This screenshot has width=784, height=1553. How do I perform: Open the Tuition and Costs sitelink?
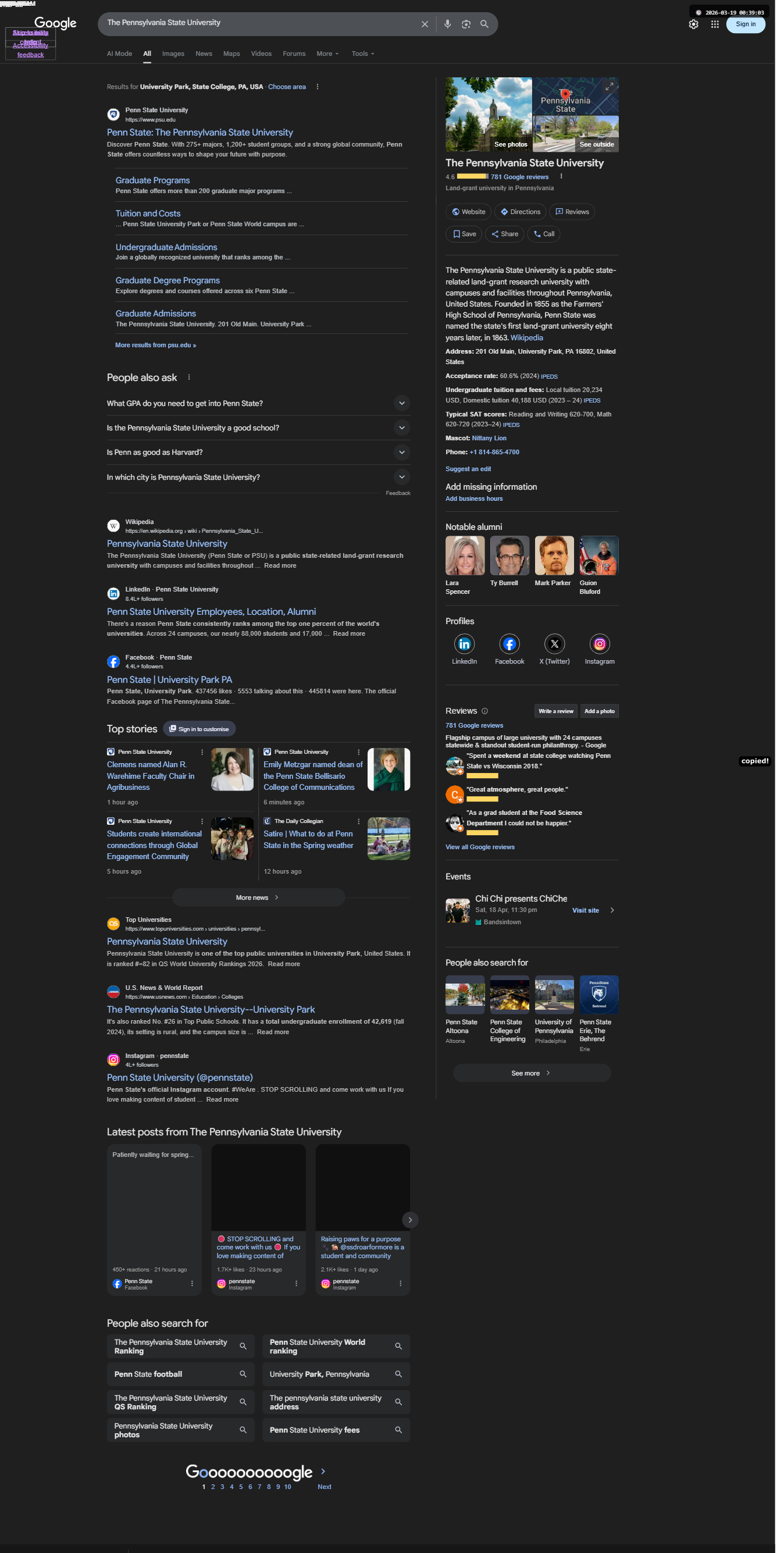pos(148,213)
